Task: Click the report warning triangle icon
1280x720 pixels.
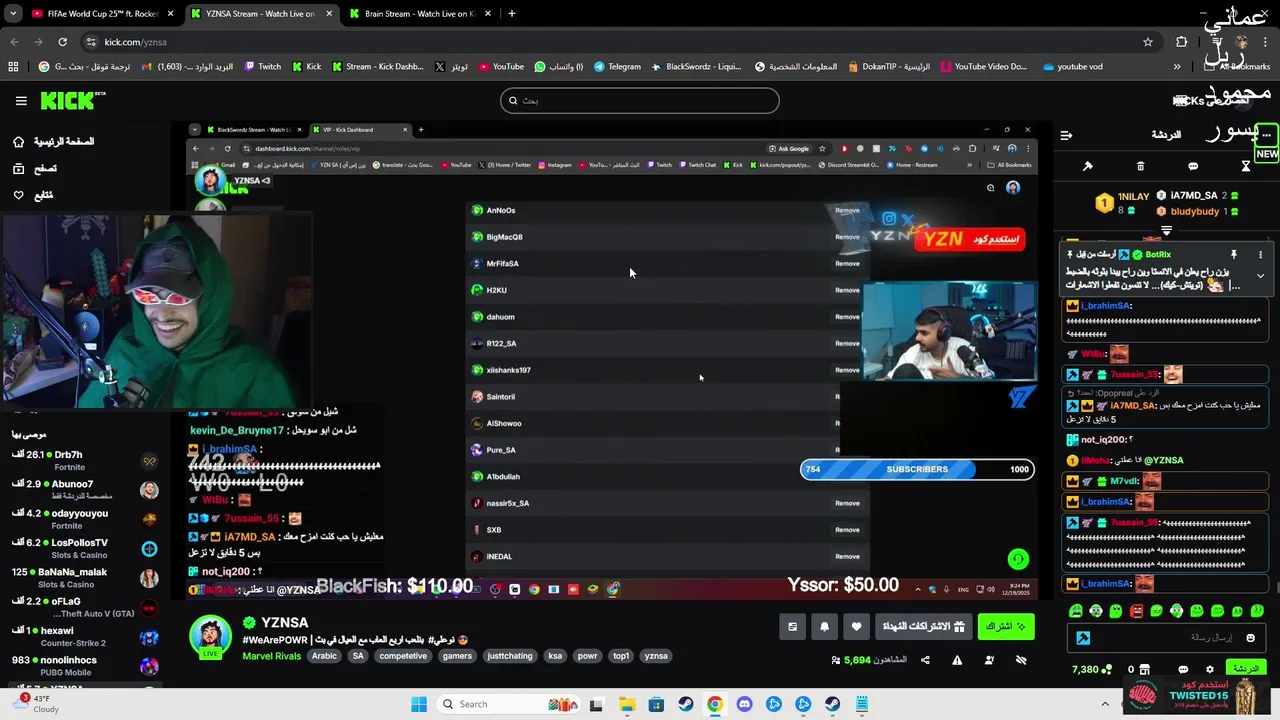Action: pos(957,660)
